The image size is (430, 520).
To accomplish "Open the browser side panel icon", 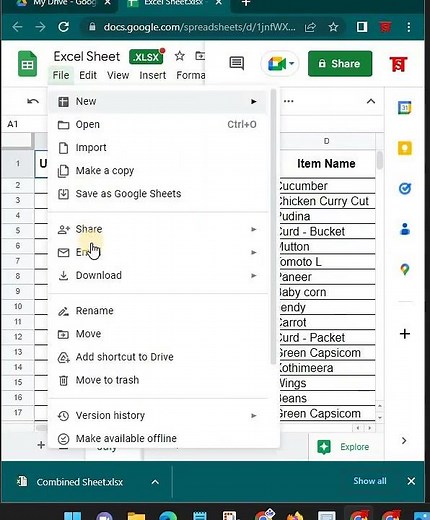I will click(x=362, y=27).
